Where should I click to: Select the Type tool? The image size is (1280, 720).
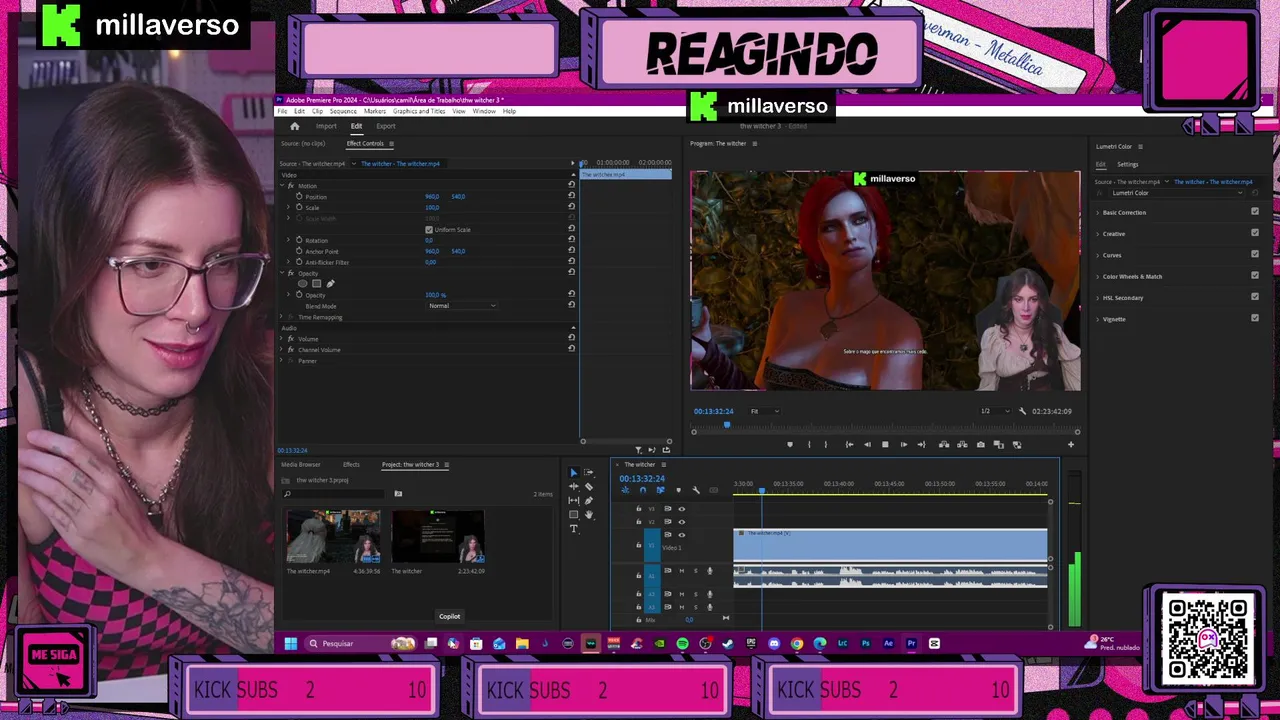(574, 528)
